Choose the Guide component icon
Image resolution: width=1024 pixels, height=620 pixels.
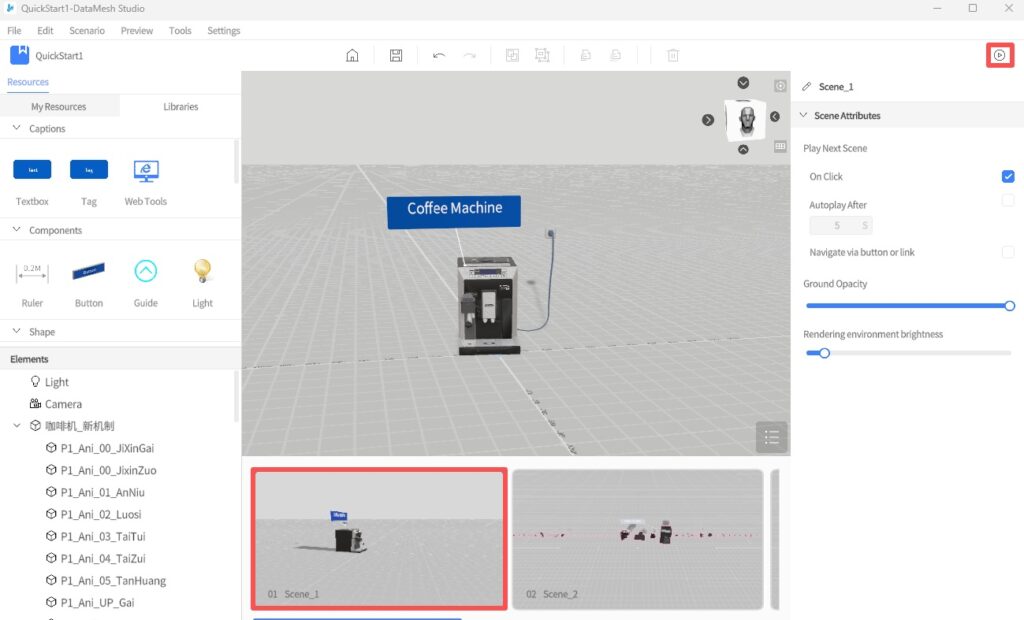(146, 271)
